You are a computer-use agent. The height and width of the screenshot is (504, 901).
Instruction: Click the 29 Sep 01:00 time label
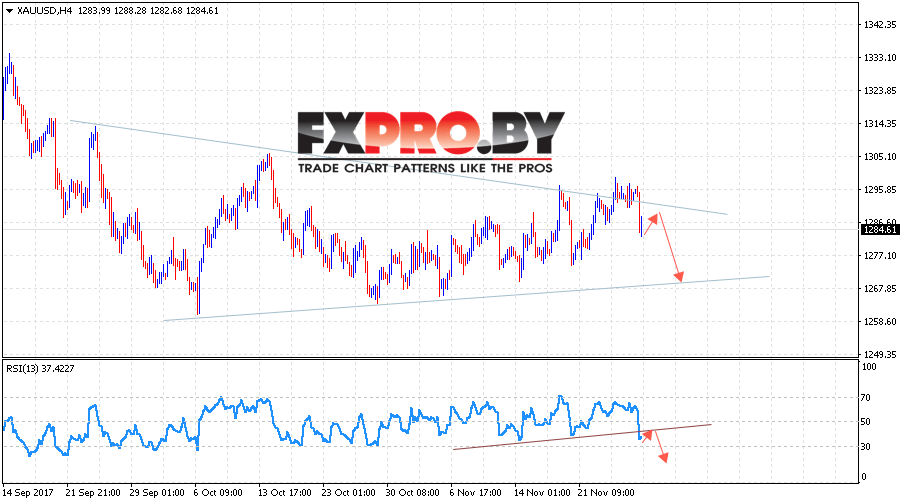click(157, 493)
